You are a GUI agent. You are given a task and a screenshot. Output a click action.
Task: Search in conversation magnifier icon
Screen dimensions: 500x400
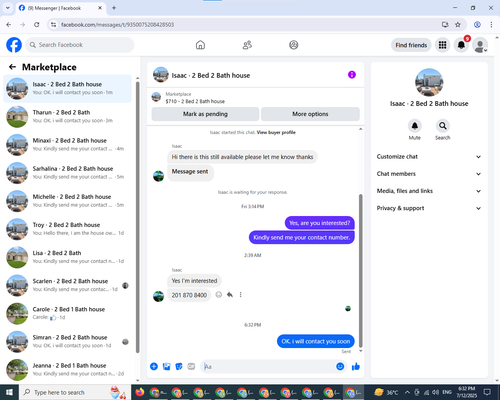443,126
